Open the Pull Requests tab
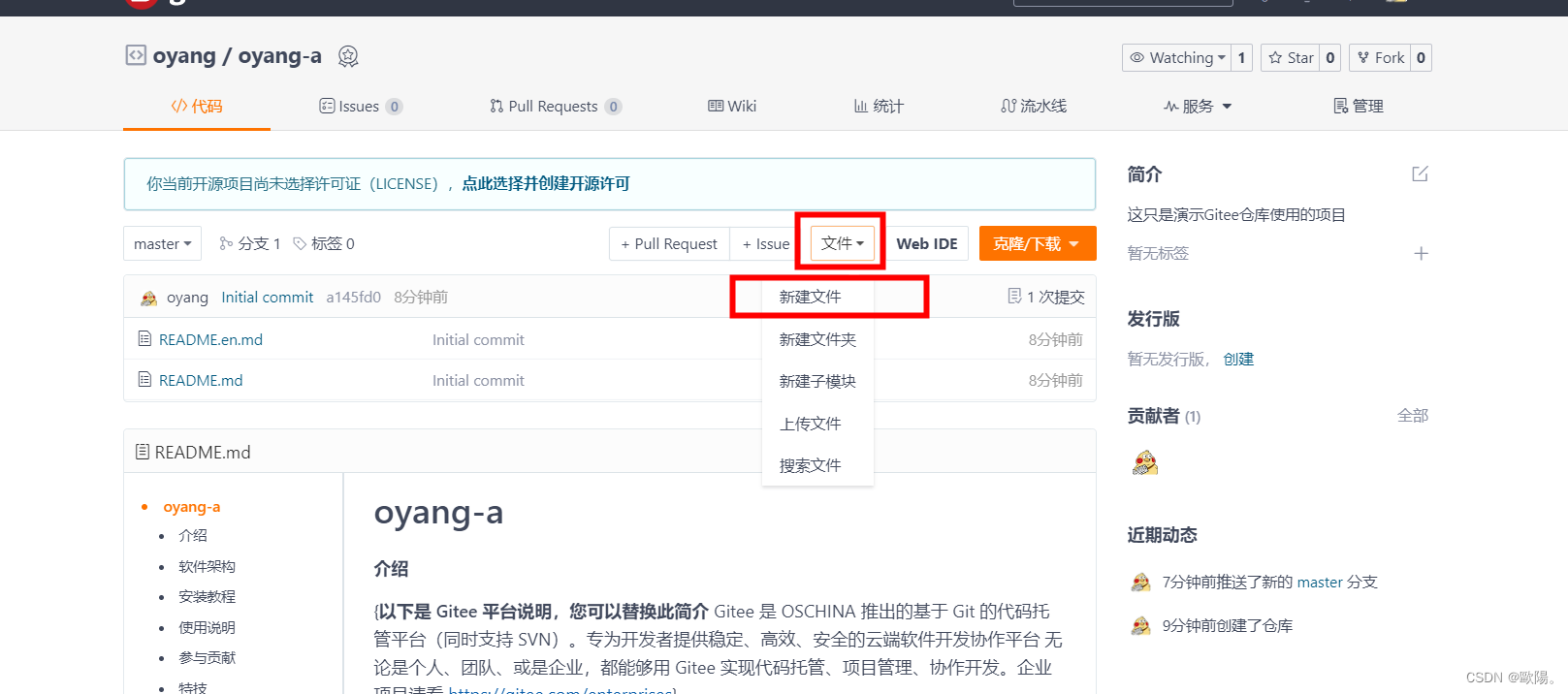This screenshot has height=694, width=1568. click(x=556, y=106)
